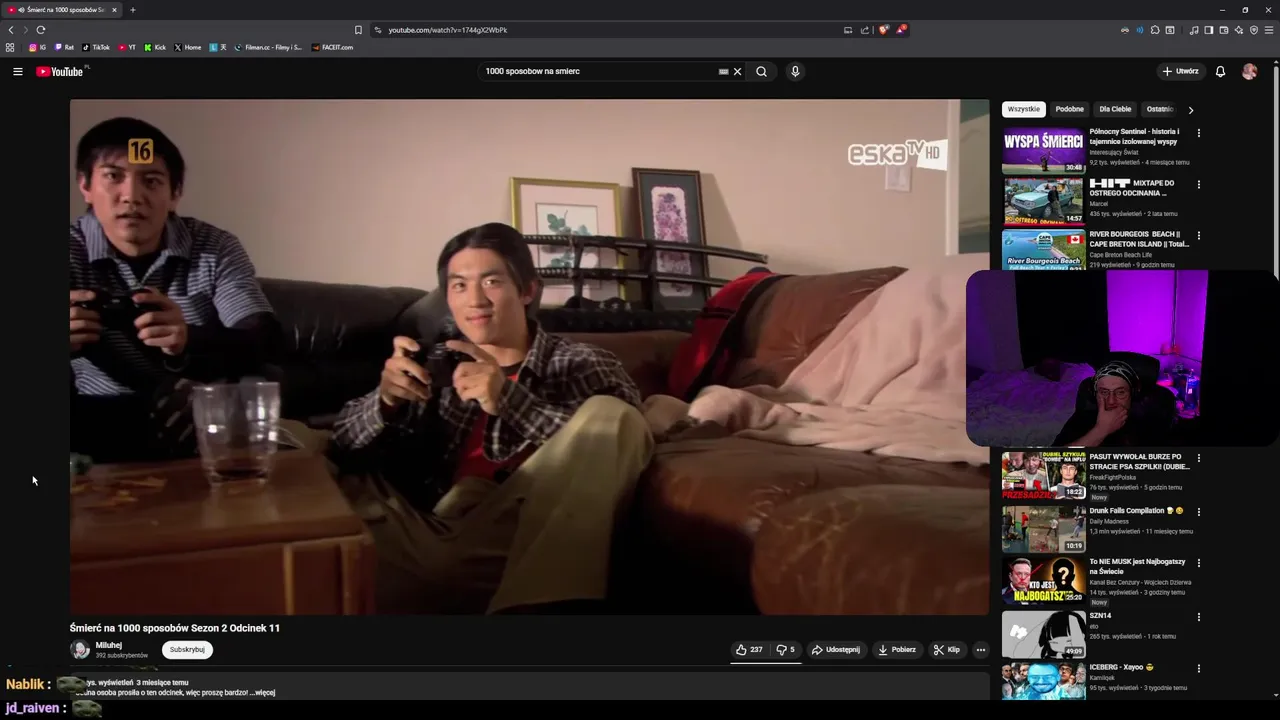Click the Udostępnij share button

(836, 649)
